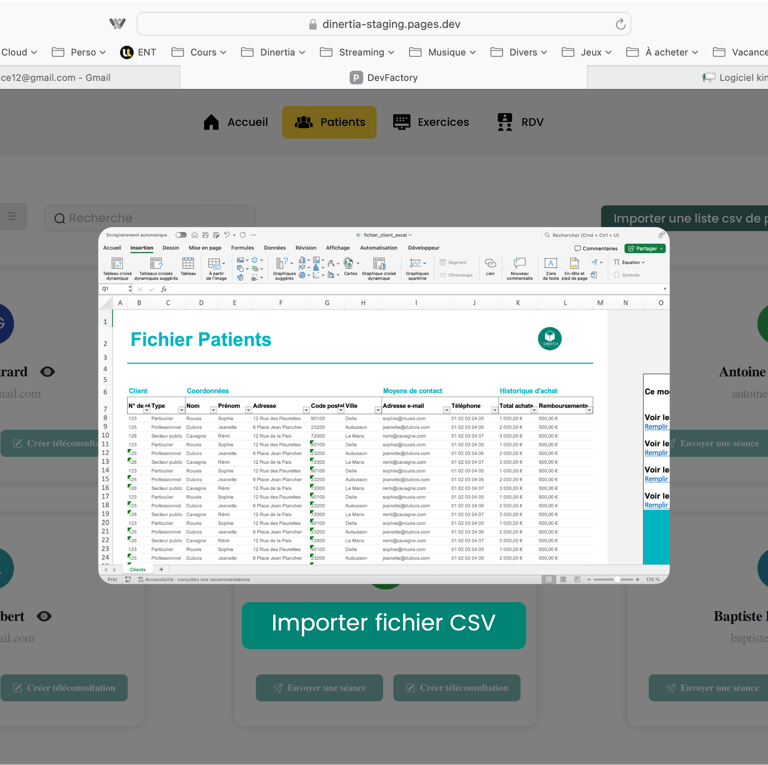Open the Exercices page via its monitor icon
Viewport: 768px width, 765px height.
(x=402, y=122)
